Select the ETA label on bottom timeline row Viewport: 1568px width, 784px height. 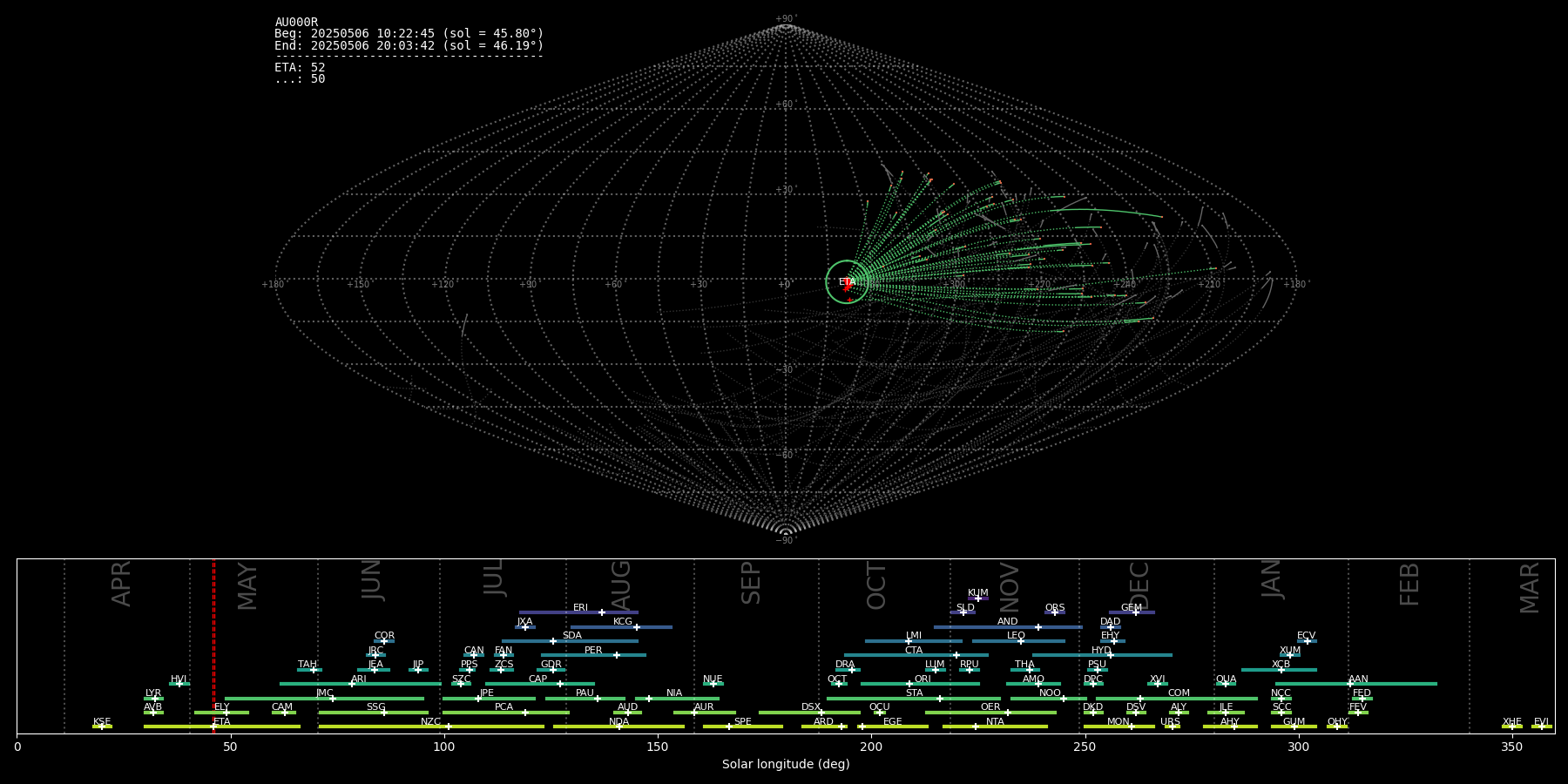pos(222,722)
